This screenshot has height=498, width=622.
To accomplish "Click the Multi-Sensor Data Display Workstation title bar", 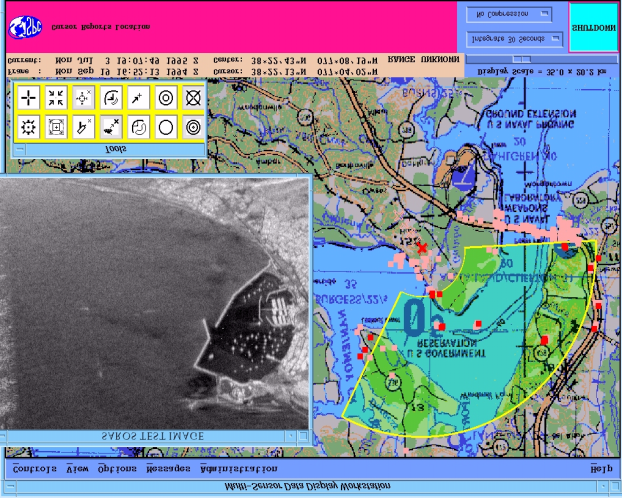I will tap(307, 486).
